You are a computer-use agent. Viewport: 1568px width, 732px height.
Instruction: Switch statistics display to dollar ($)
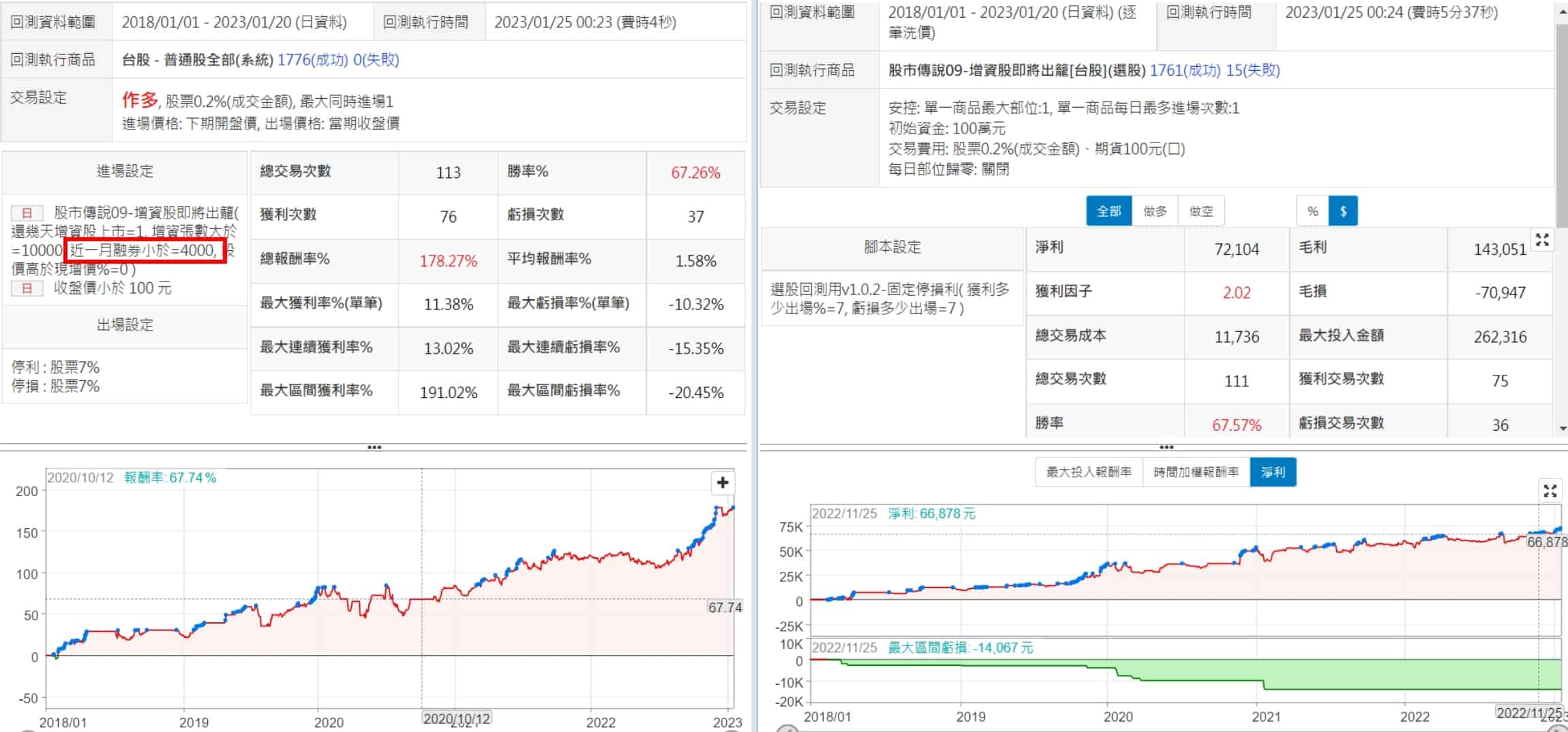(x=1343, y=211)
